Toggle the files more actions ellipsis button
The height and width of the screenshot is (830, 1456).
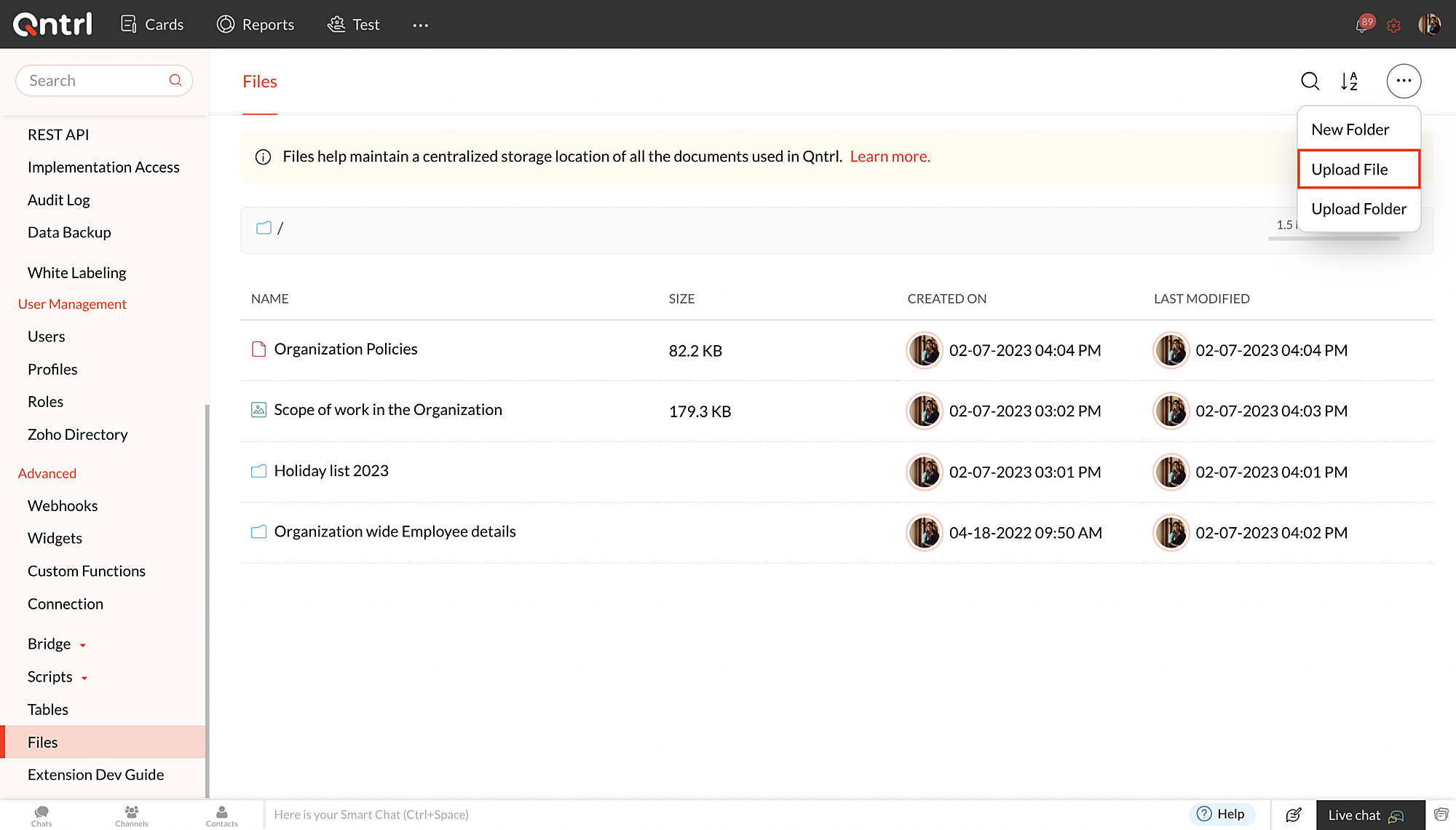click(1403, 81)
